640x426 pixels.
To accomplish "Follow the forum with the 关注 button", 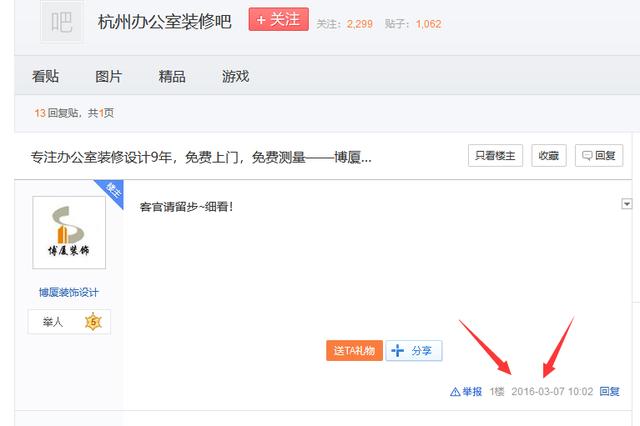I will (x=278, y=20).
